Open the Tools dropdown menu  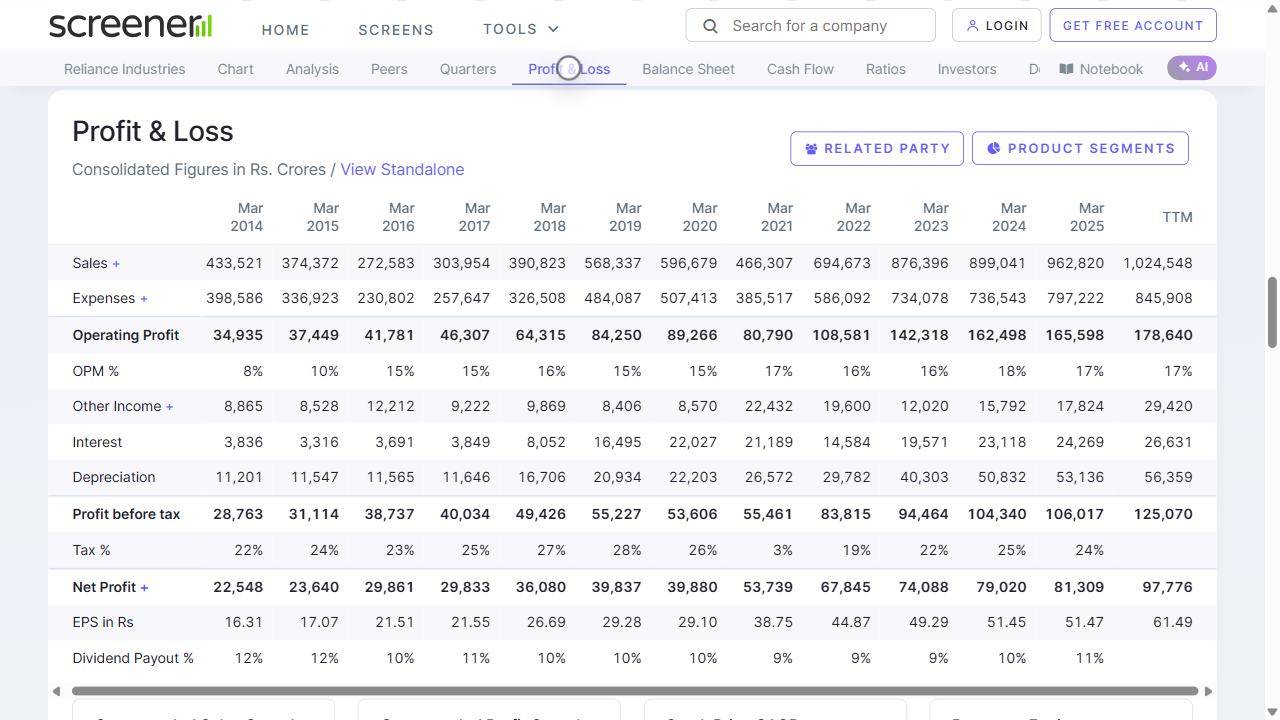click(520, 29)
